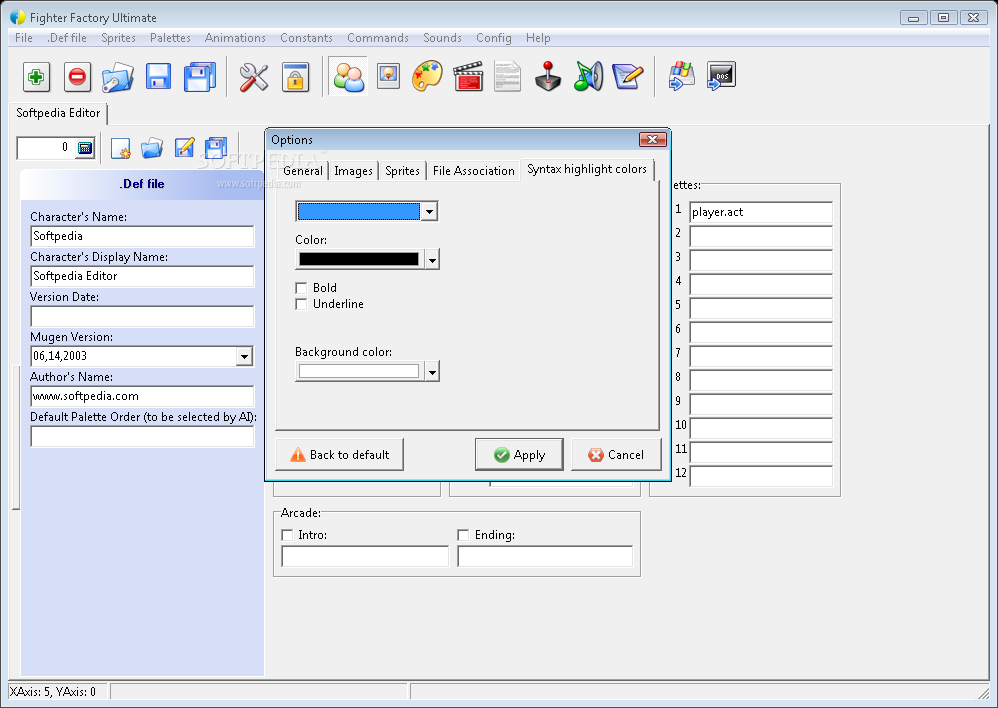Tick the Arcade Intro checkbox
The image size is (998, 708).
tap(287, 535)
